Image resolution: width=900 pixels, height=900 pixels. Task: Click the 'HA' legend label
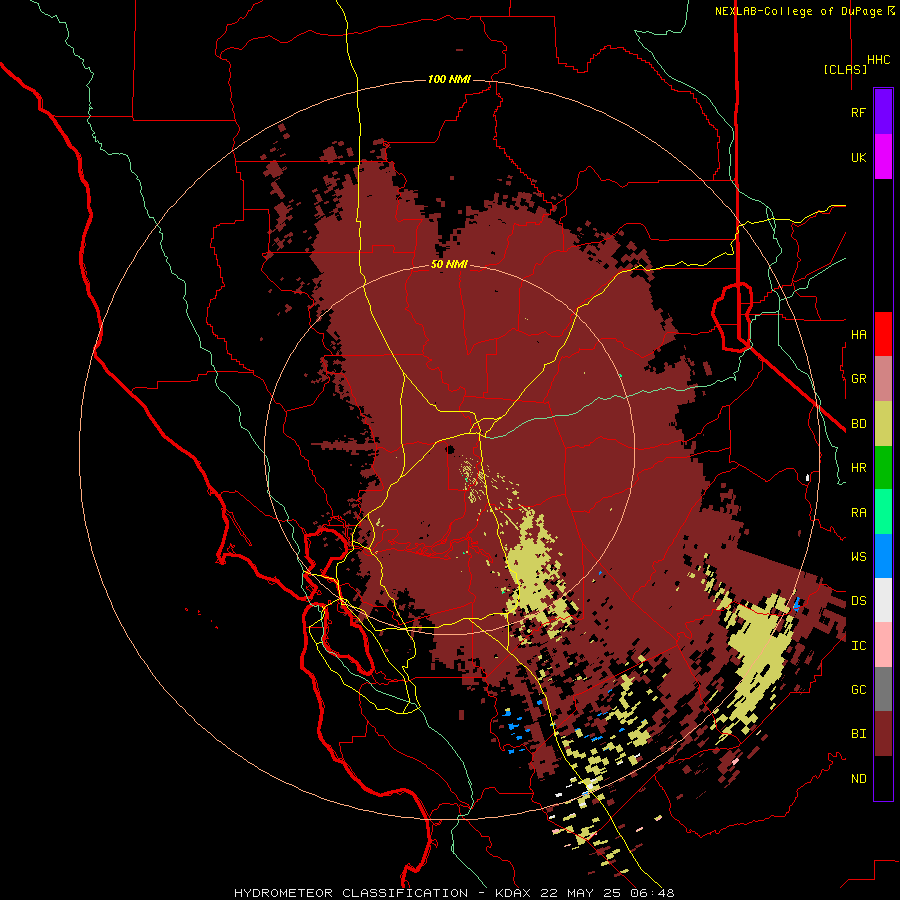point(858,335)
